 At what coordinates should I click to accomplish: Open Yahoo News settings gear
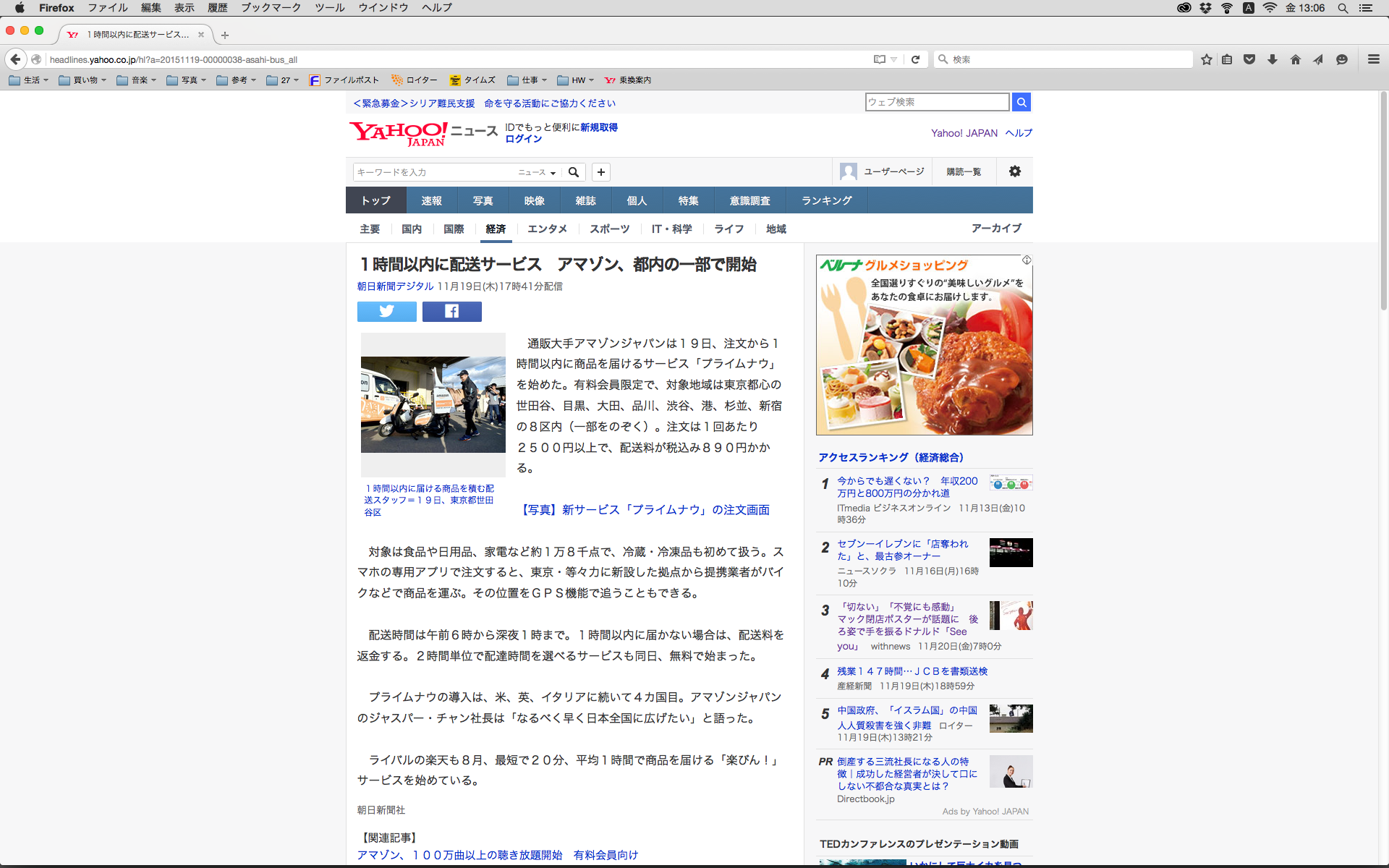(1014, 171)
